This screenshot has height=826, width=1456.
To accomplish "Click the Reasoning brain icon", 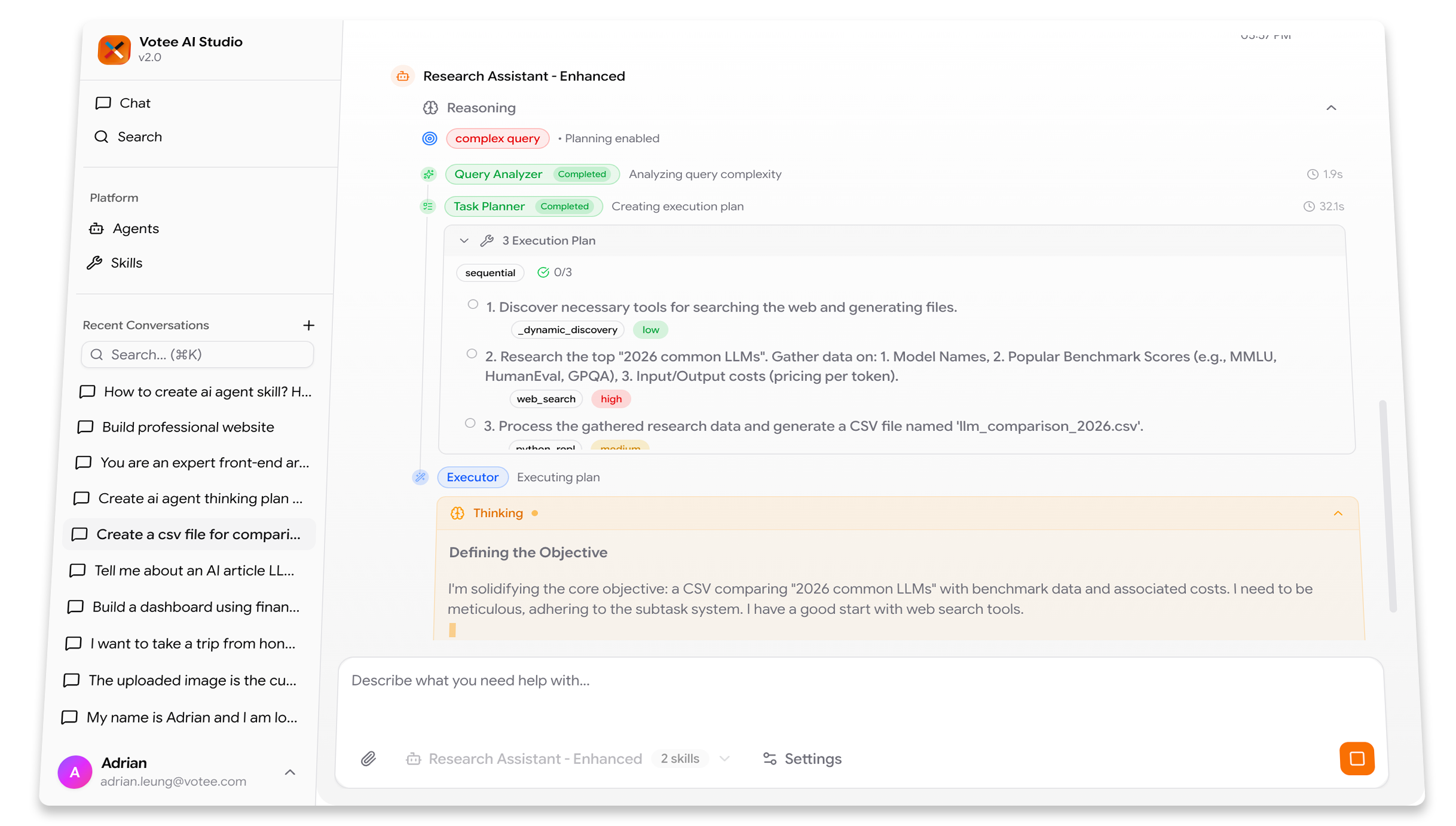I will pyautogui.click(x=430, y=108).
